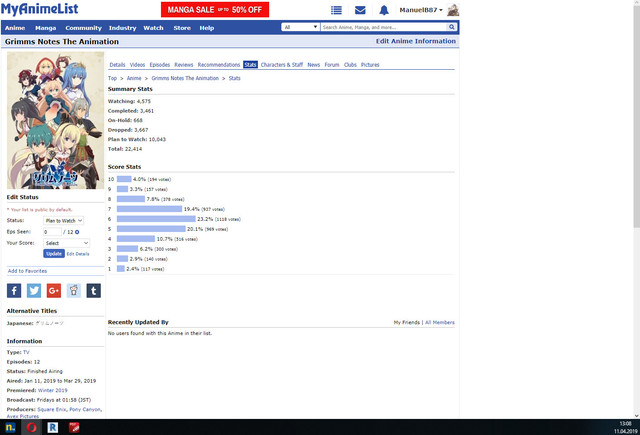Click Grimms Notes The Animation breadcrumb
This screenshot has width=640, height=435.
coord(185,78)
